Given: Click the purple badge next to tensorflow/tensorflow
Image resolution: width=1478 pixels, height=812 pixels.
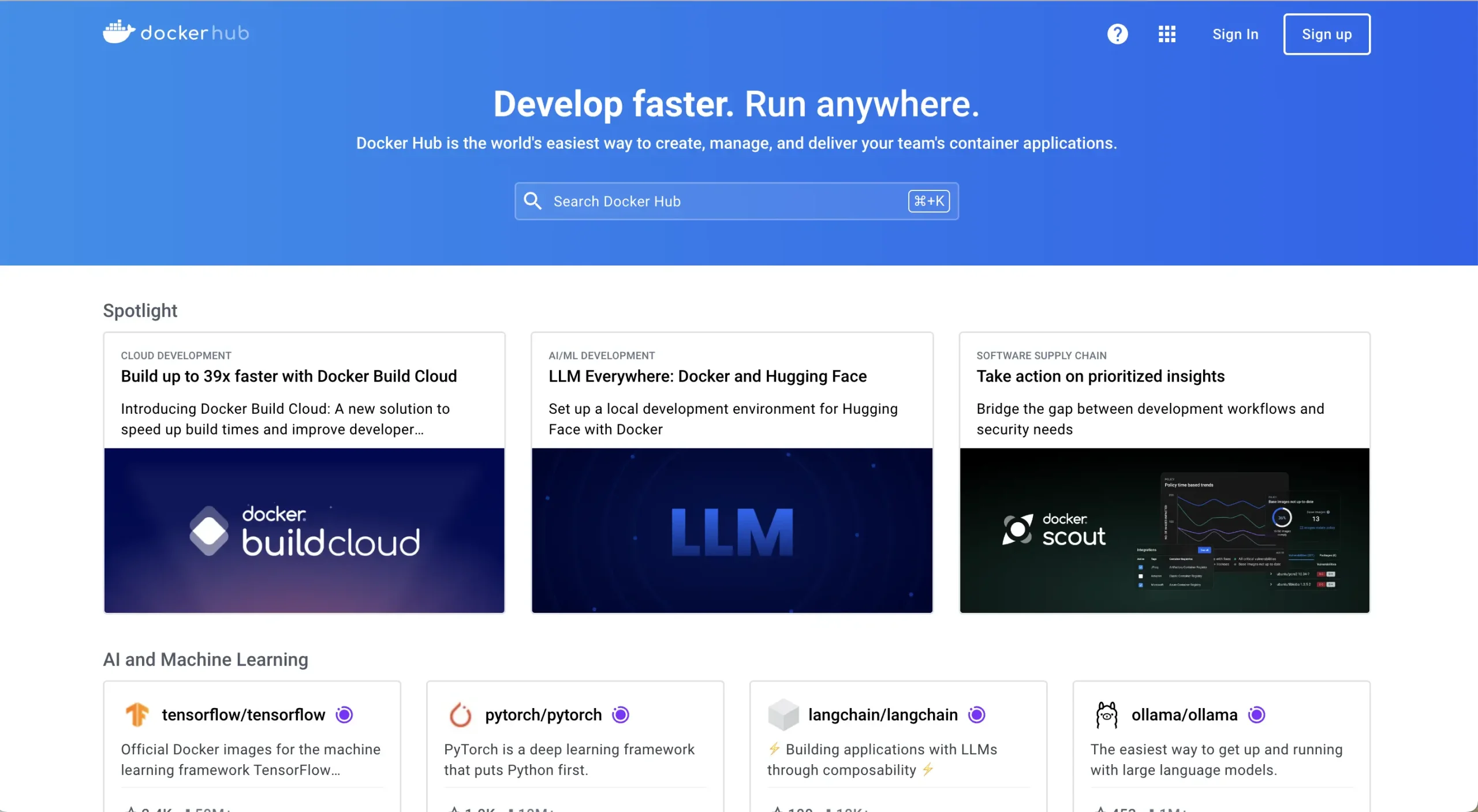Looking at the screenshot, I should (x=344, y=714).
